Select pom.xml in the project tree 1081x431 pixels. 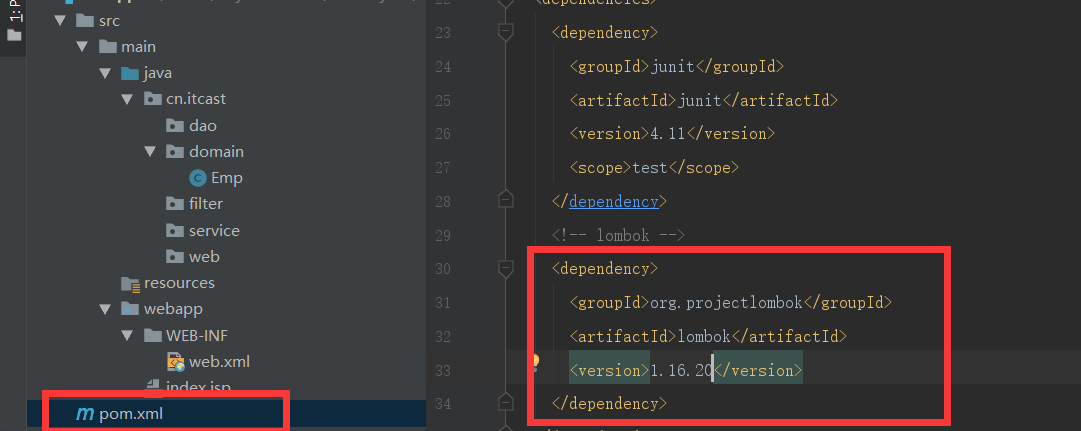(x=131, y=414)
